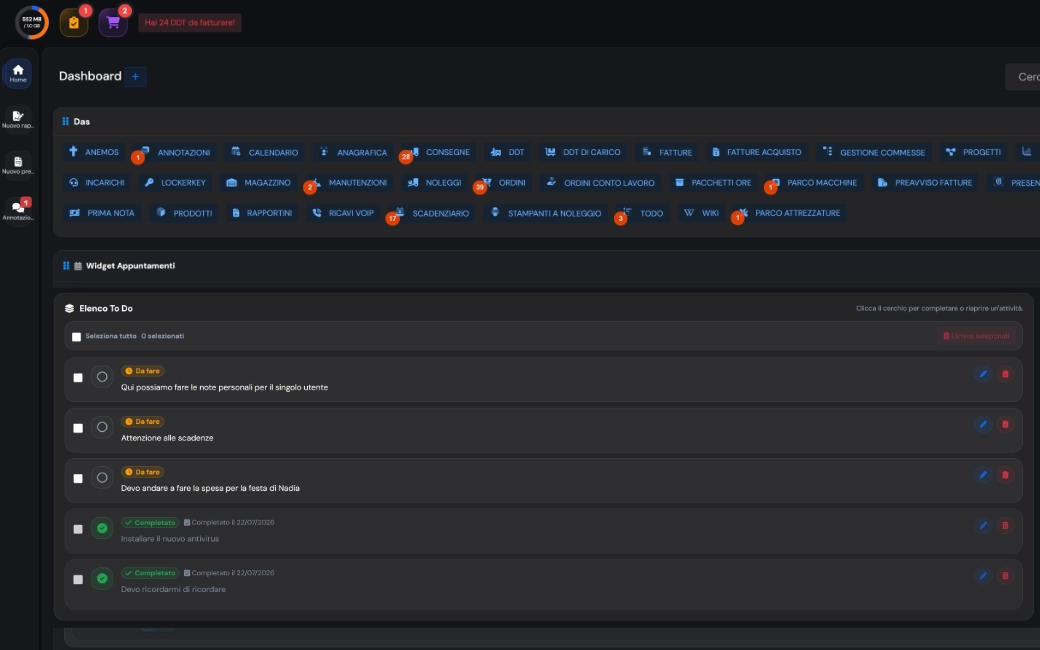The width and height of the screenshot is (1040, 650).
Task: Click the Elimina selezionati button
Action: (976, 336)
